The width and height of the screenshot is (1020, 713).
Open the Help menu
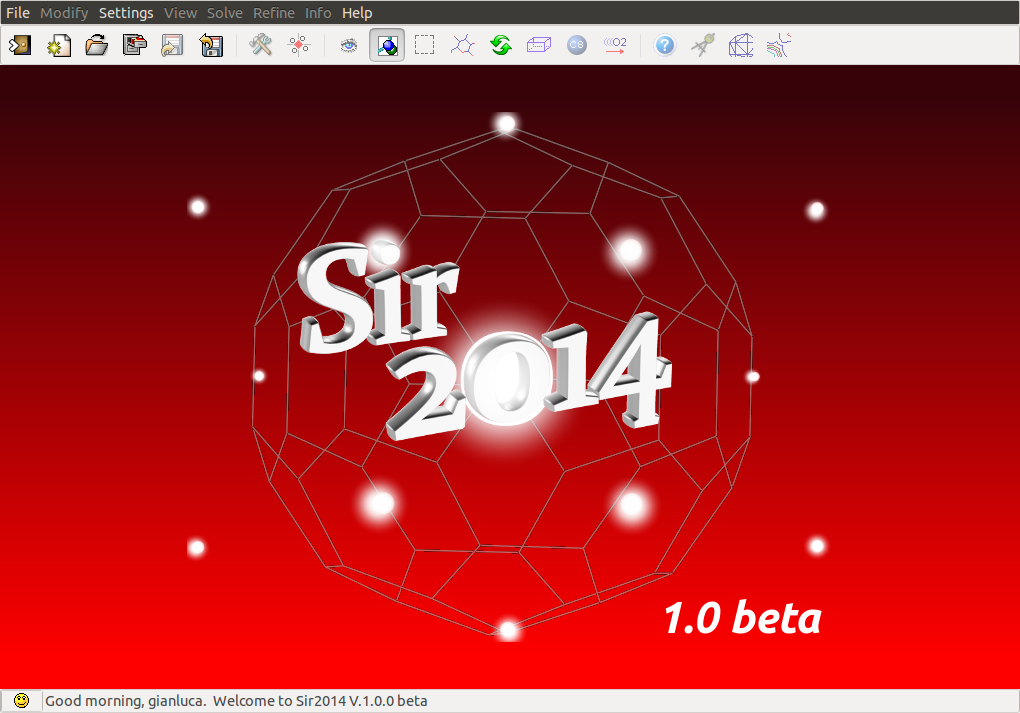[357, 13]
